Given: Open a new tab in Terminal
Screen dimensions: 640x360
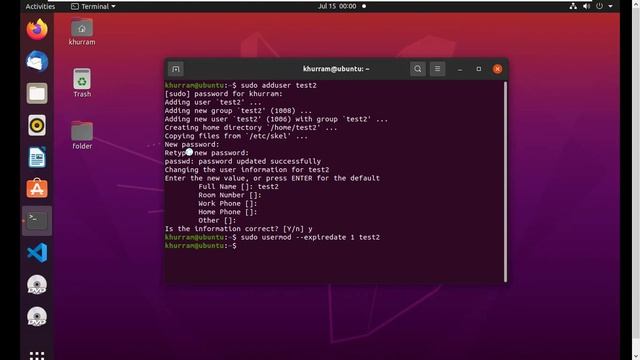Looking at the screenshot, I should pyautogui.click(x=176, y=69).
